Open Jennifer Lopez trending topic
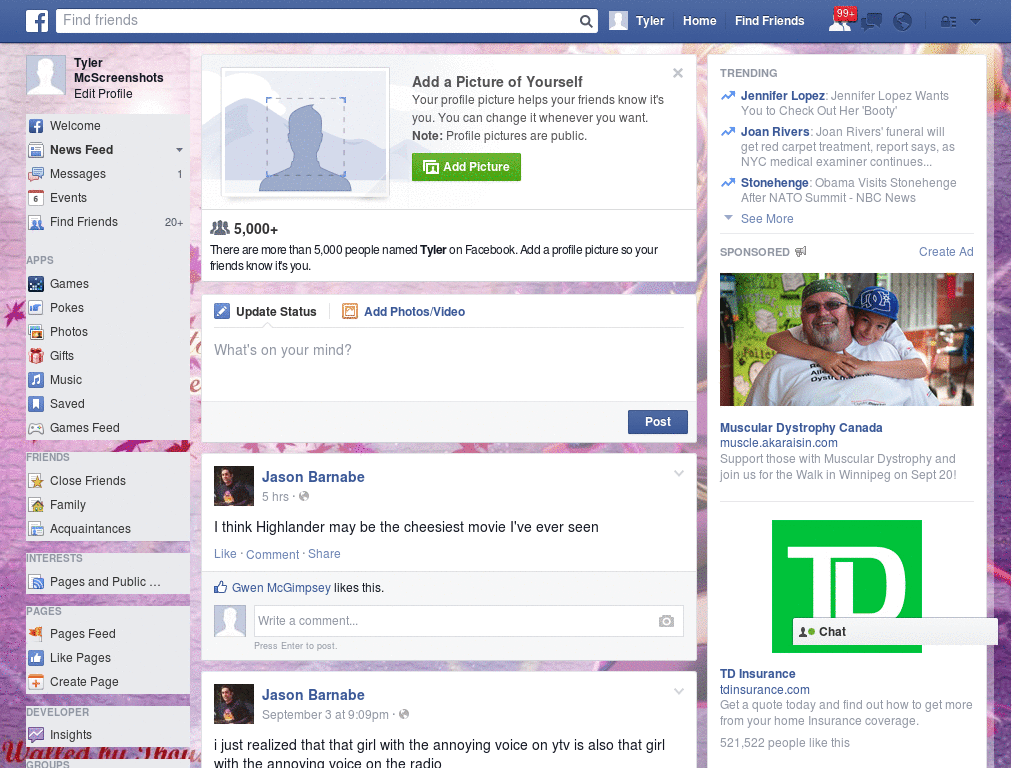Screen dimensions: 1024x768 (782, 96)
